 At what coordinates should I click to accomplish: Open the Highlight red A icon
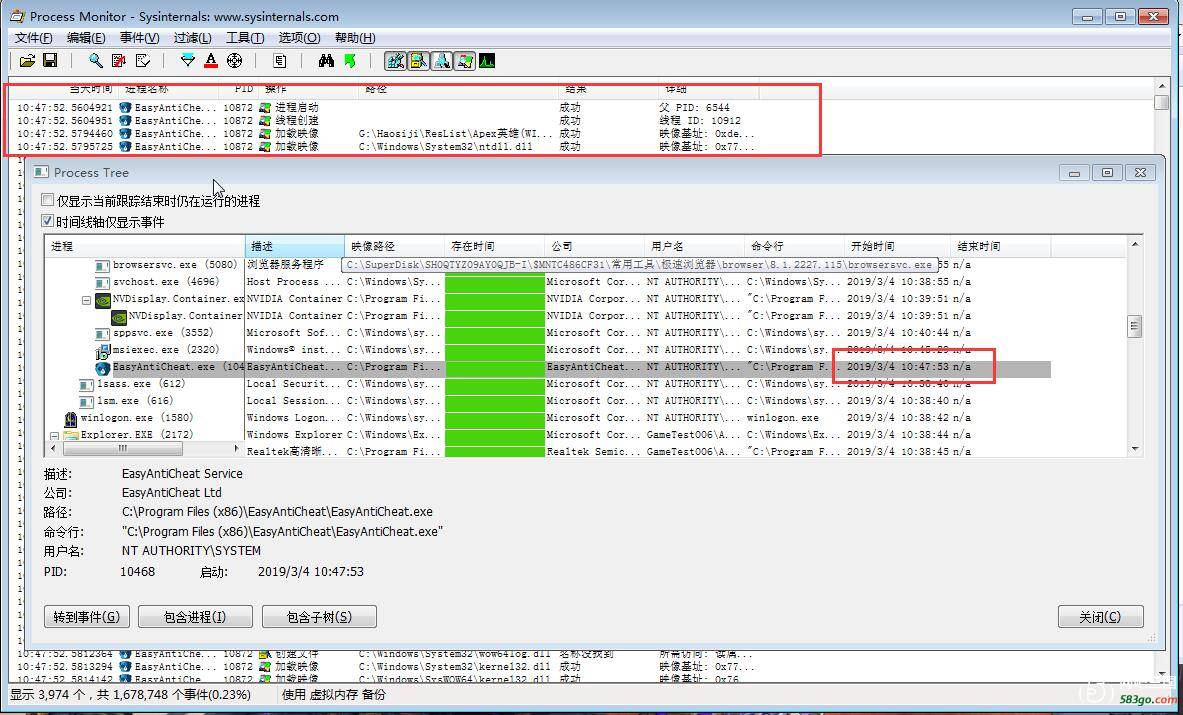(210, 61)
